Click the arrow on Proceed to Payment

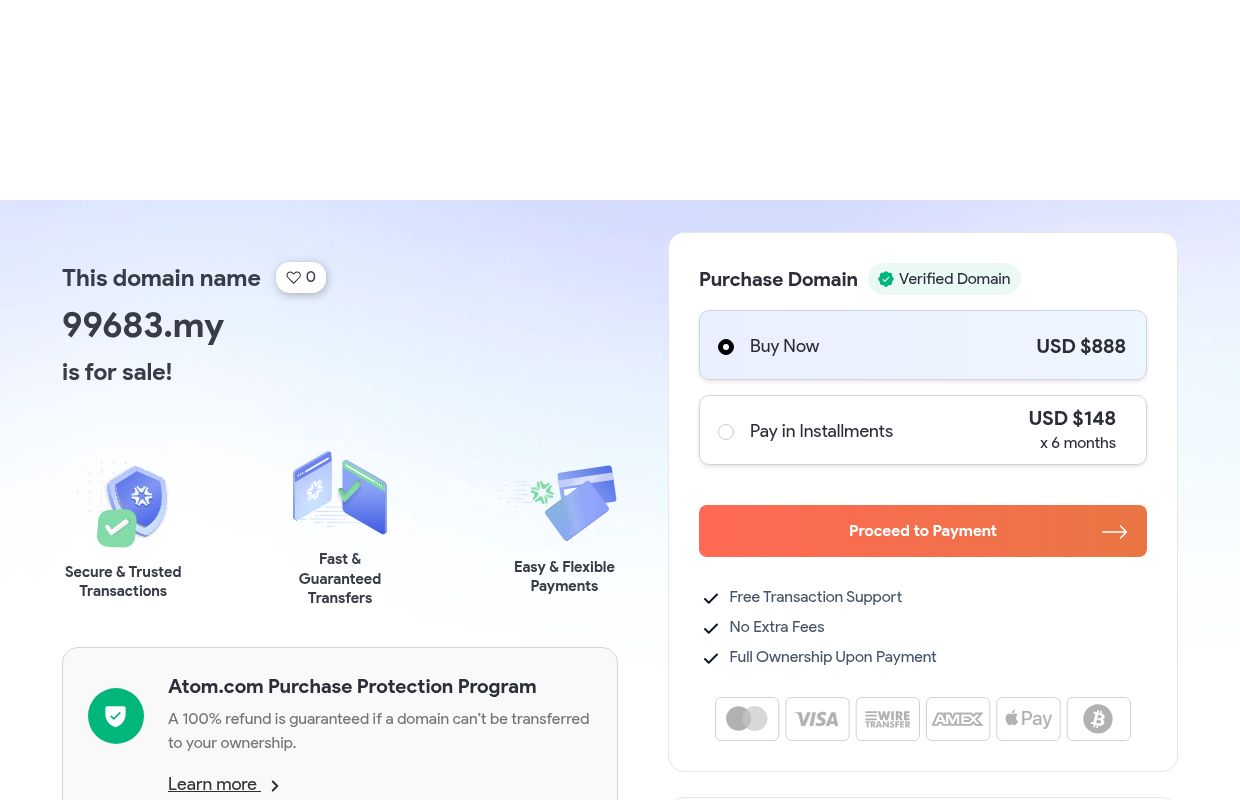(x=1114, y=532)
